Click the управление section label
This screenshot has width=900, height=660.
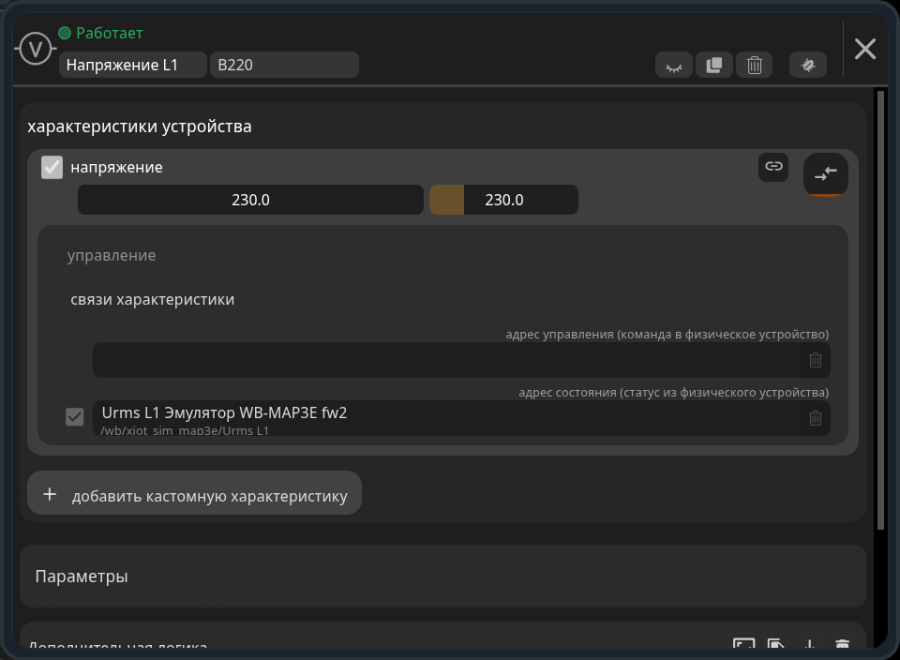[111, 255]
